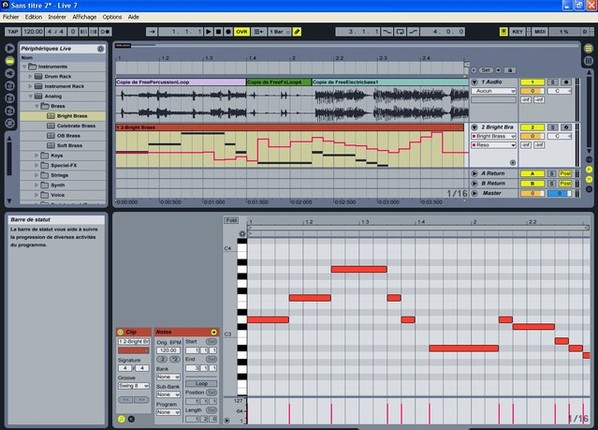
Task: Click the clip color swatch
Action: tap(133, 350)
